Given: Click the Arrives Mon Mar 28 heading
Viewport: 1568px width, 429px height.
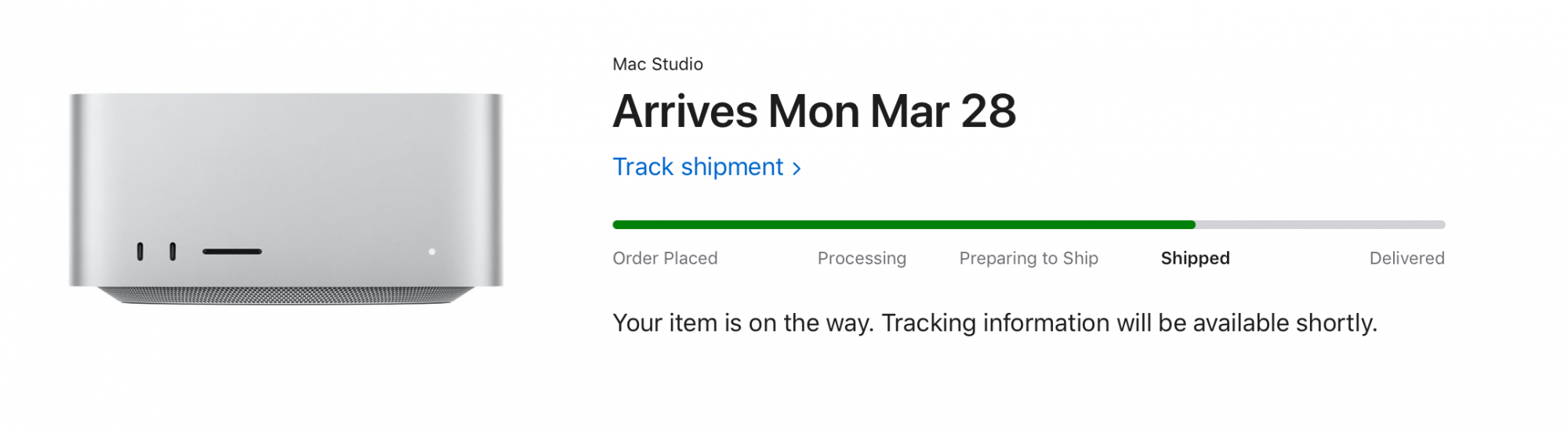Looking at the screenshot, I should point(814,111).
